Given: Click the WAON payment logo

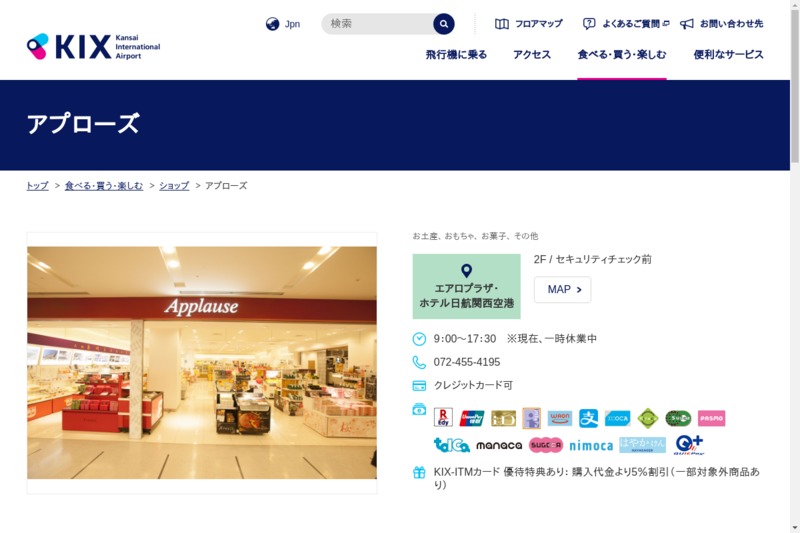Looking at the screenshot, I should 560,418.
